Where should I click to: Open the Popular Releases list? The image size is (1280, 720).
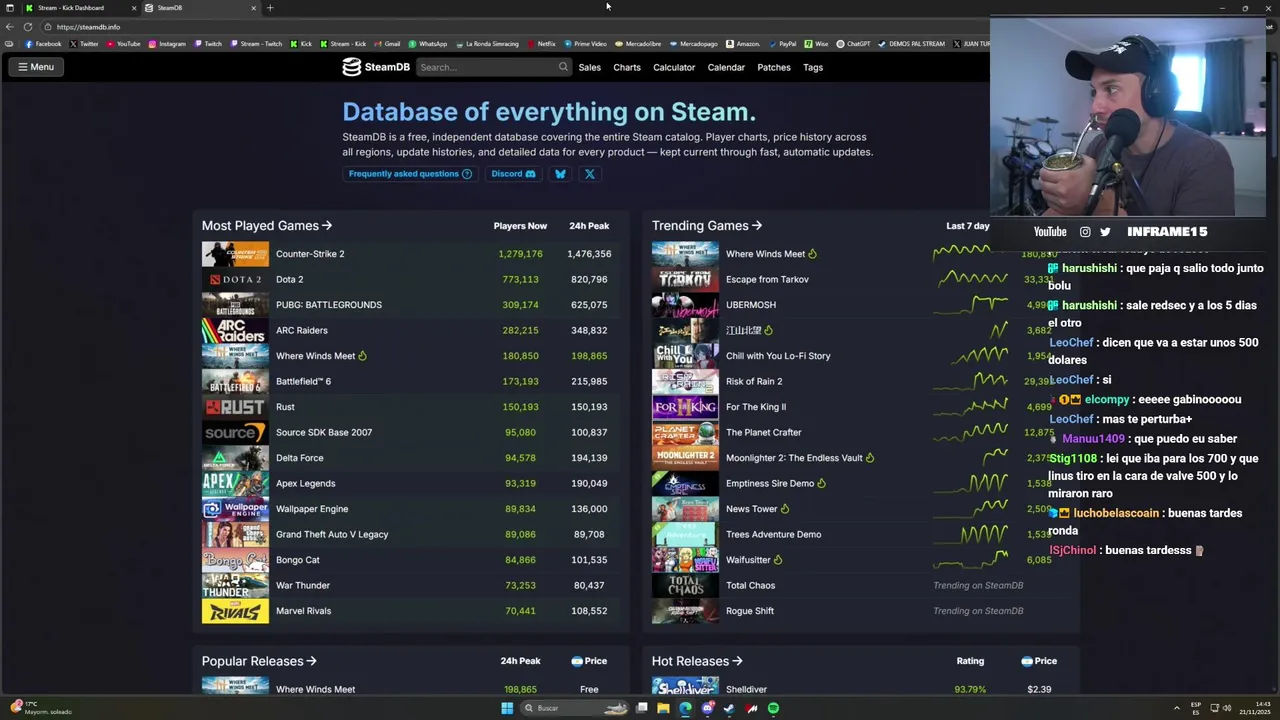[259, 661]
